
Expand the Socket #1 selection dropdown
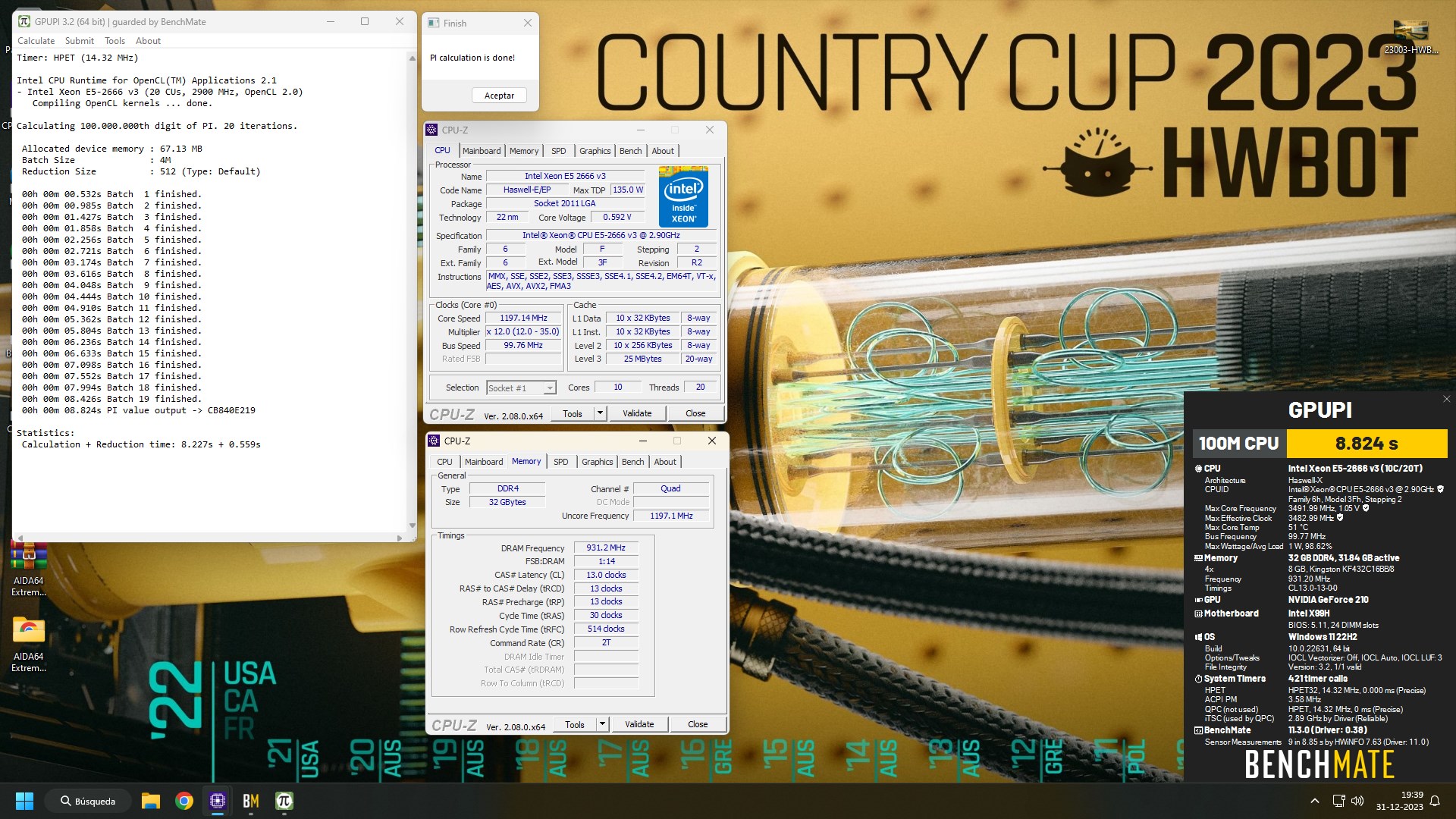(550, 388)
